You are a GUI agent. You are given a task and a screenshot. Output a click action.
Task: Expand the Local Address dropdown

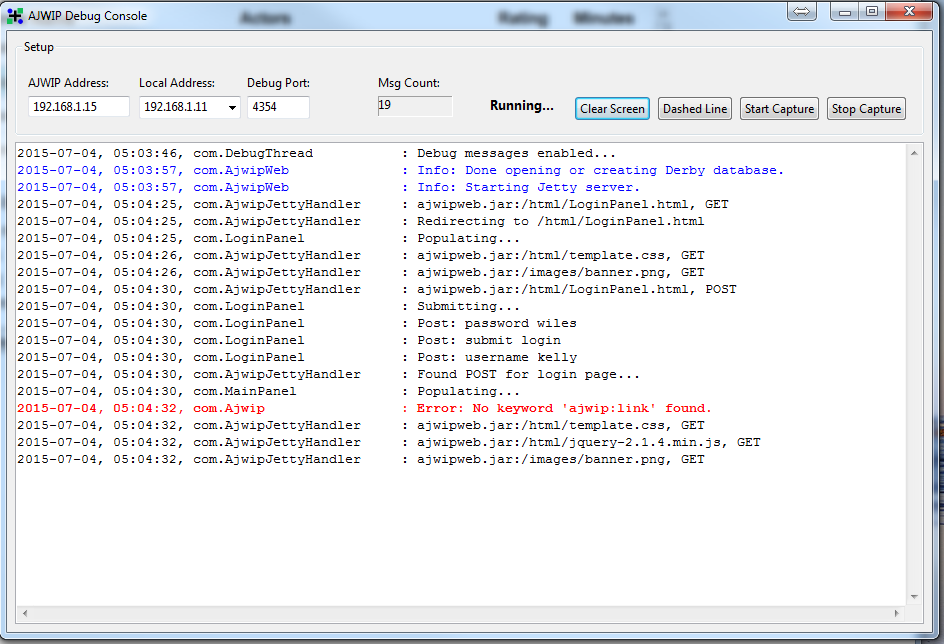[x=232, y=107]
